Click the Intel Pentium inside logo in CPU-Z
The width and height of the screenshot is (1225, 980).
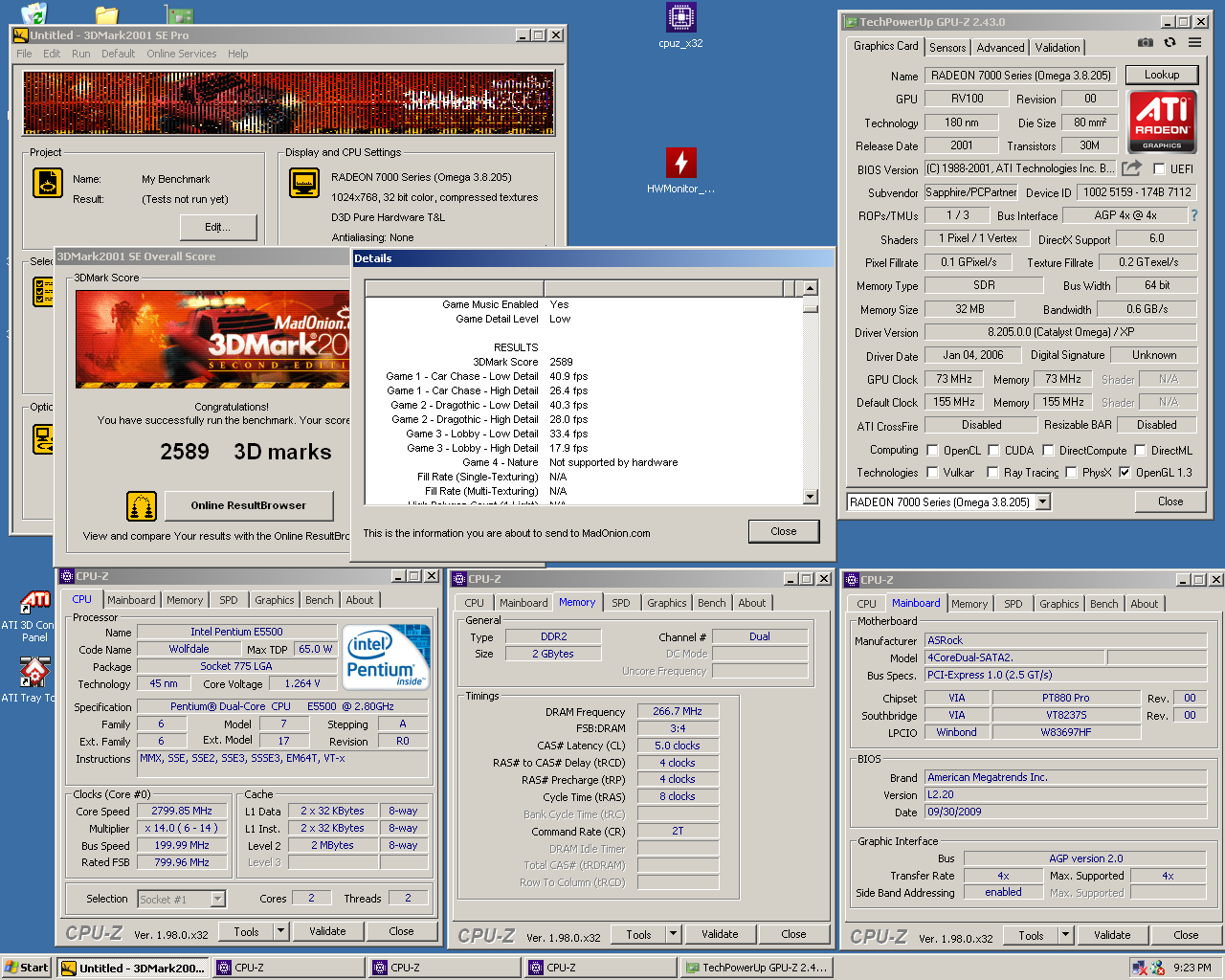386,657
